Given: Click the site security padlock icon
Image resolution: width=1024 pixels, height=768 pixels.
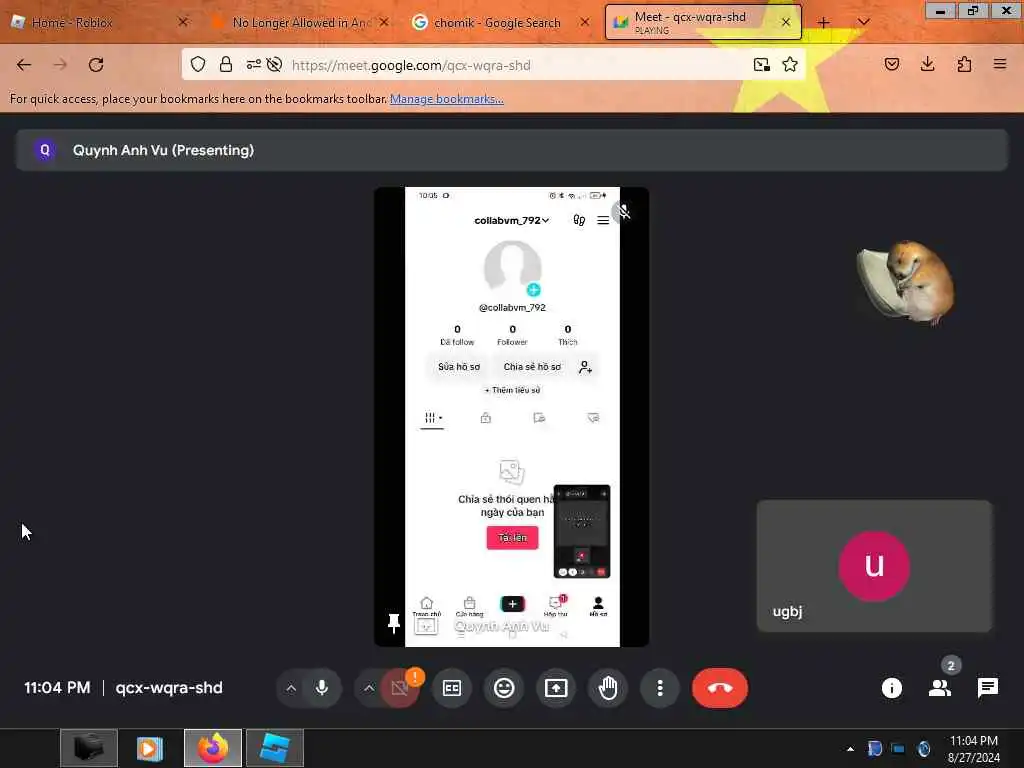Looking at the screenshot, I should (225, 65).
